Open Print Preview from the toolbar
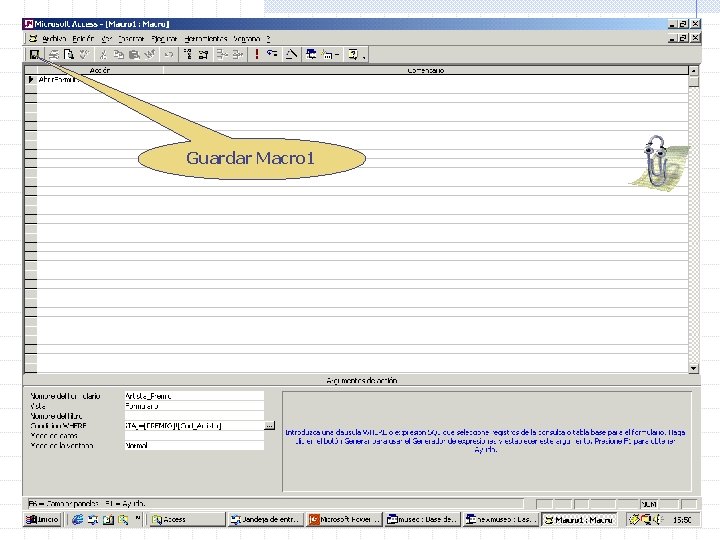 point(69,55)
